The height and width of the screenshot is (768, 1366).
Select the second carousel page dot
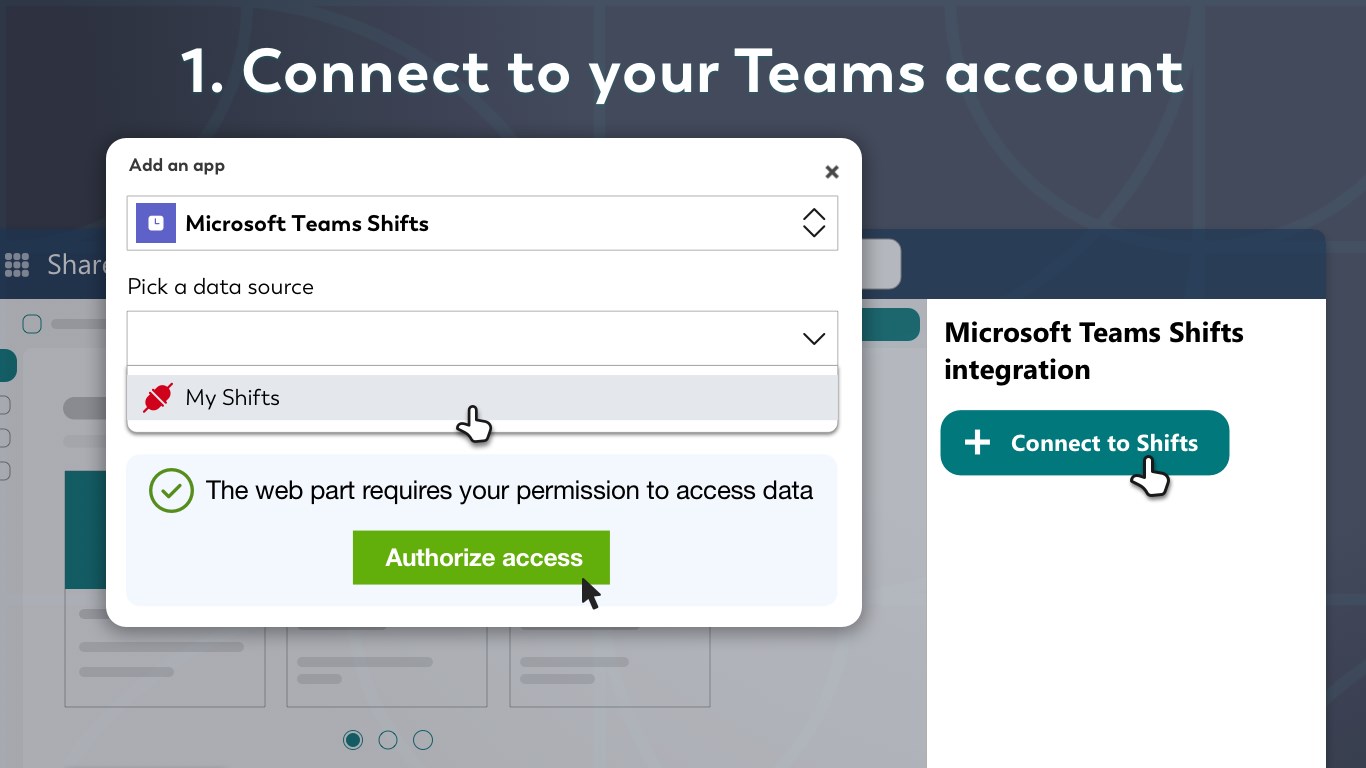(x=388, y=740)
